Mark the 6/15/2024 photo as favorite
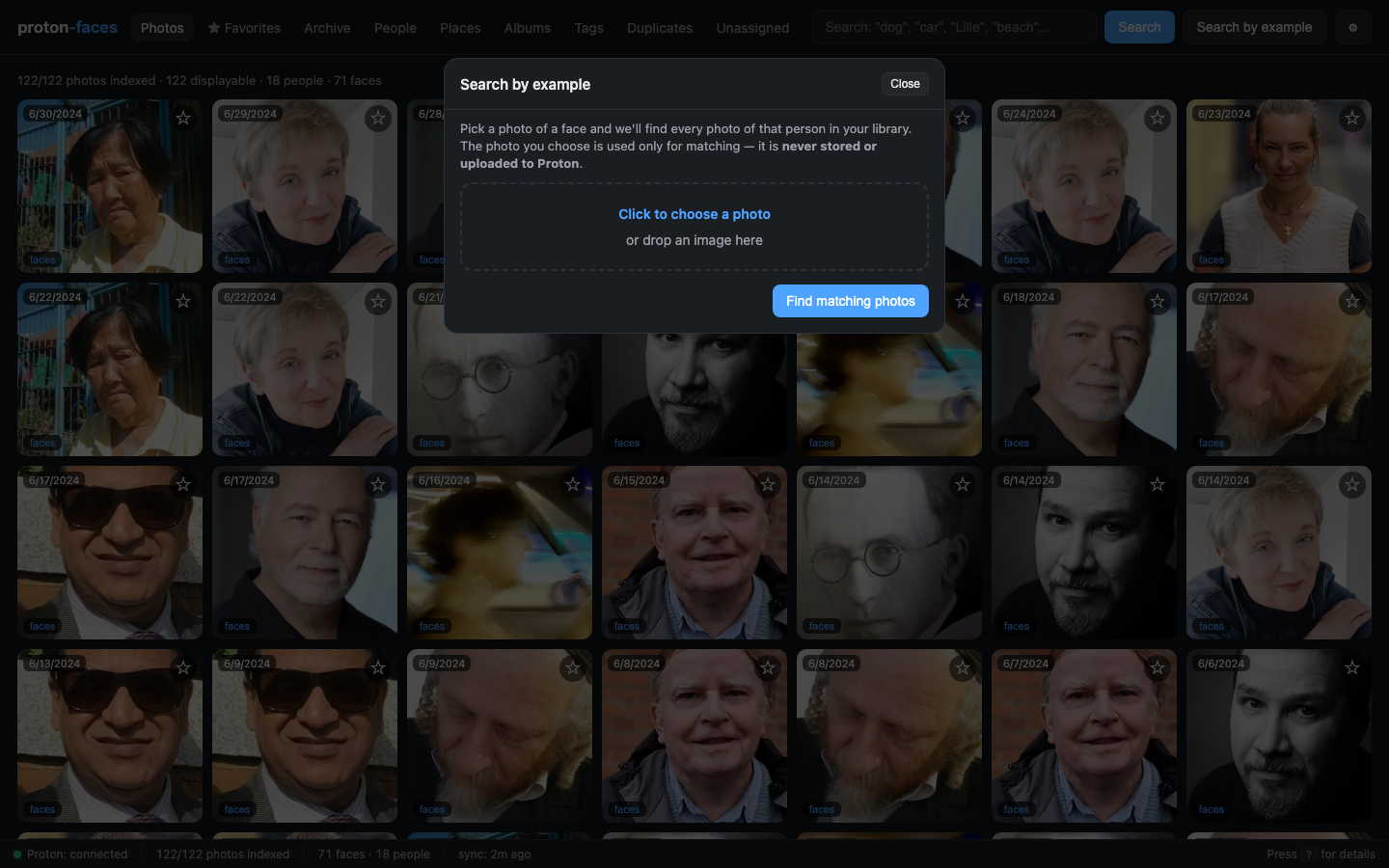1389x868 pixels. coord(768,484)
